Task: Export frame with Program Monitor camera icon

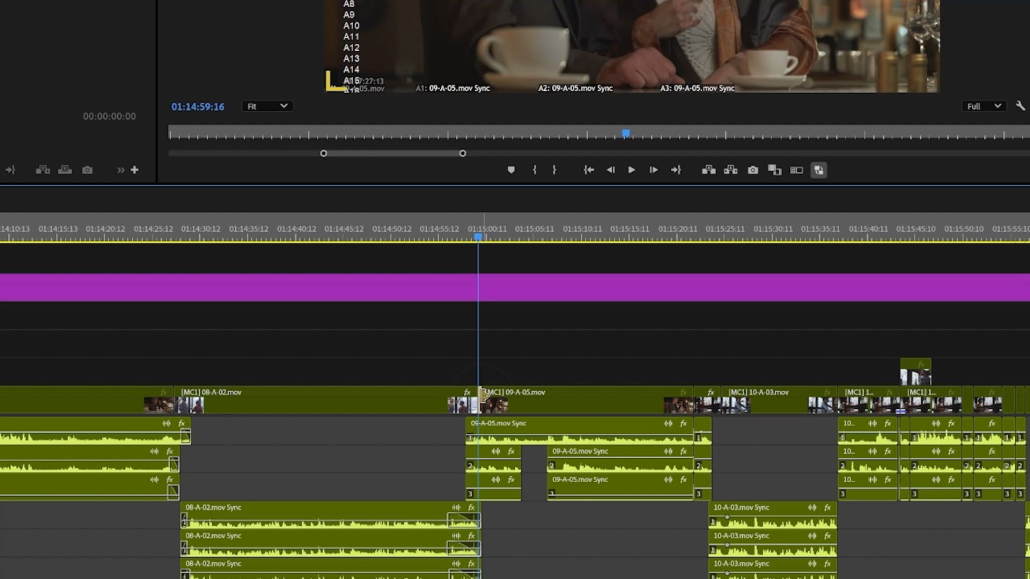Action: click(x=753, y=170)
